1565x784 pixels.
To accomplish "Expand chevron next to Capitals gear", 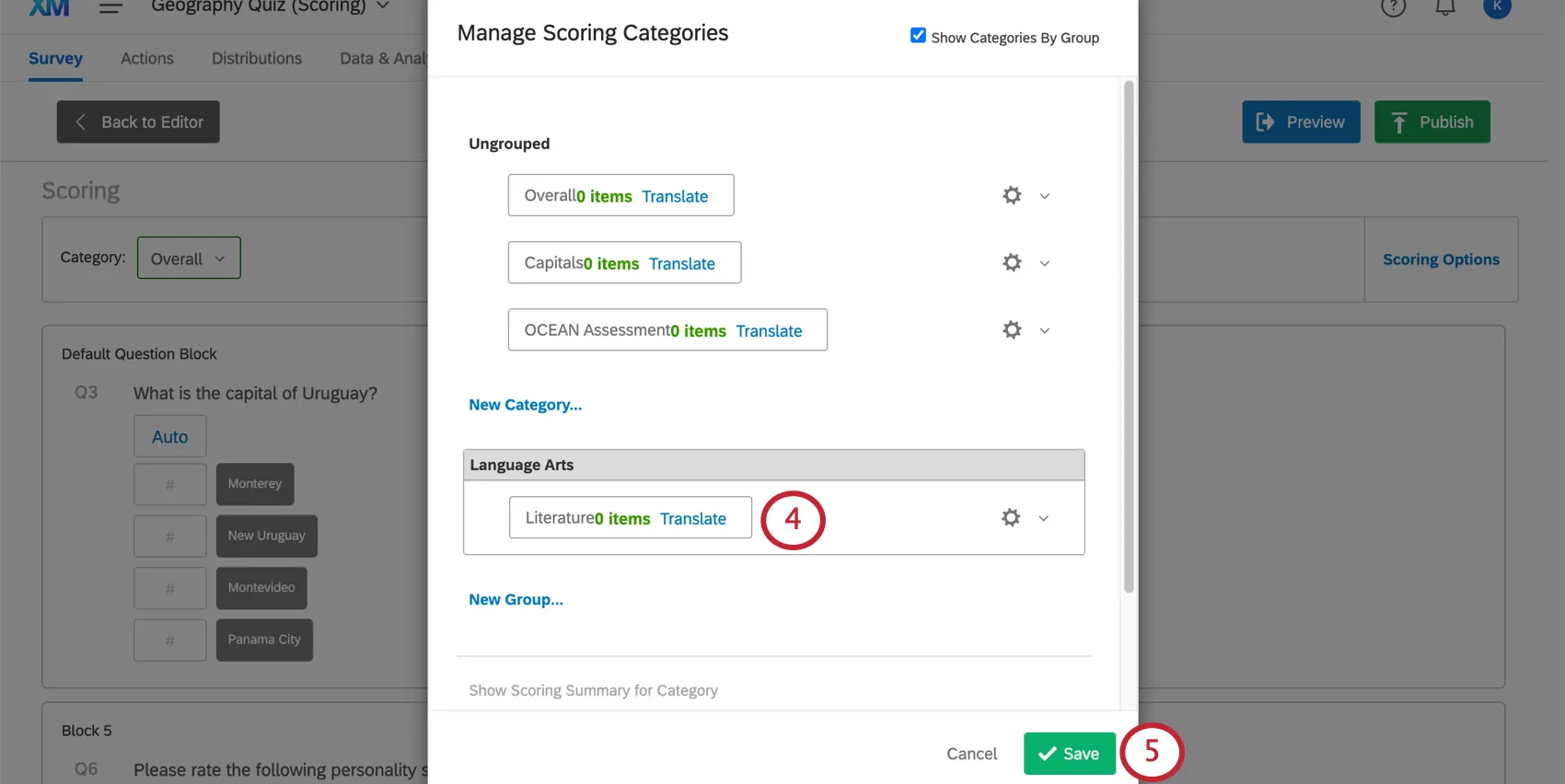I will click(x=1045, y=263).
